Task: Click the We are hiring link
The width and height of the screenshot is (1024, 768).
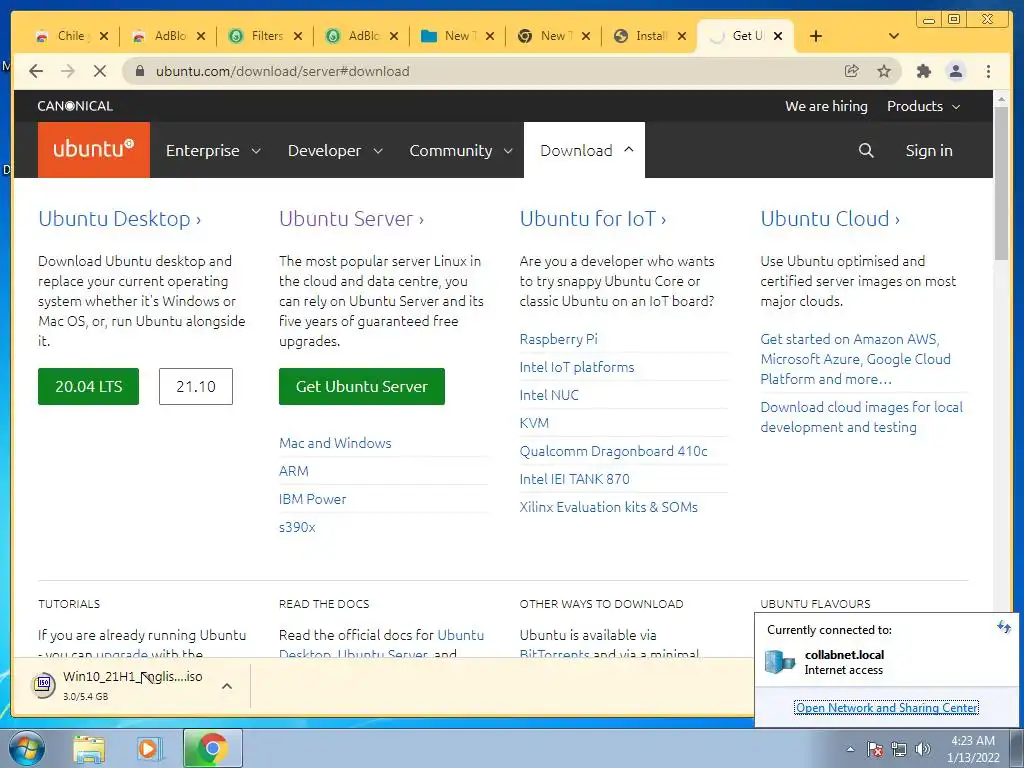Action: coord(826,106)
